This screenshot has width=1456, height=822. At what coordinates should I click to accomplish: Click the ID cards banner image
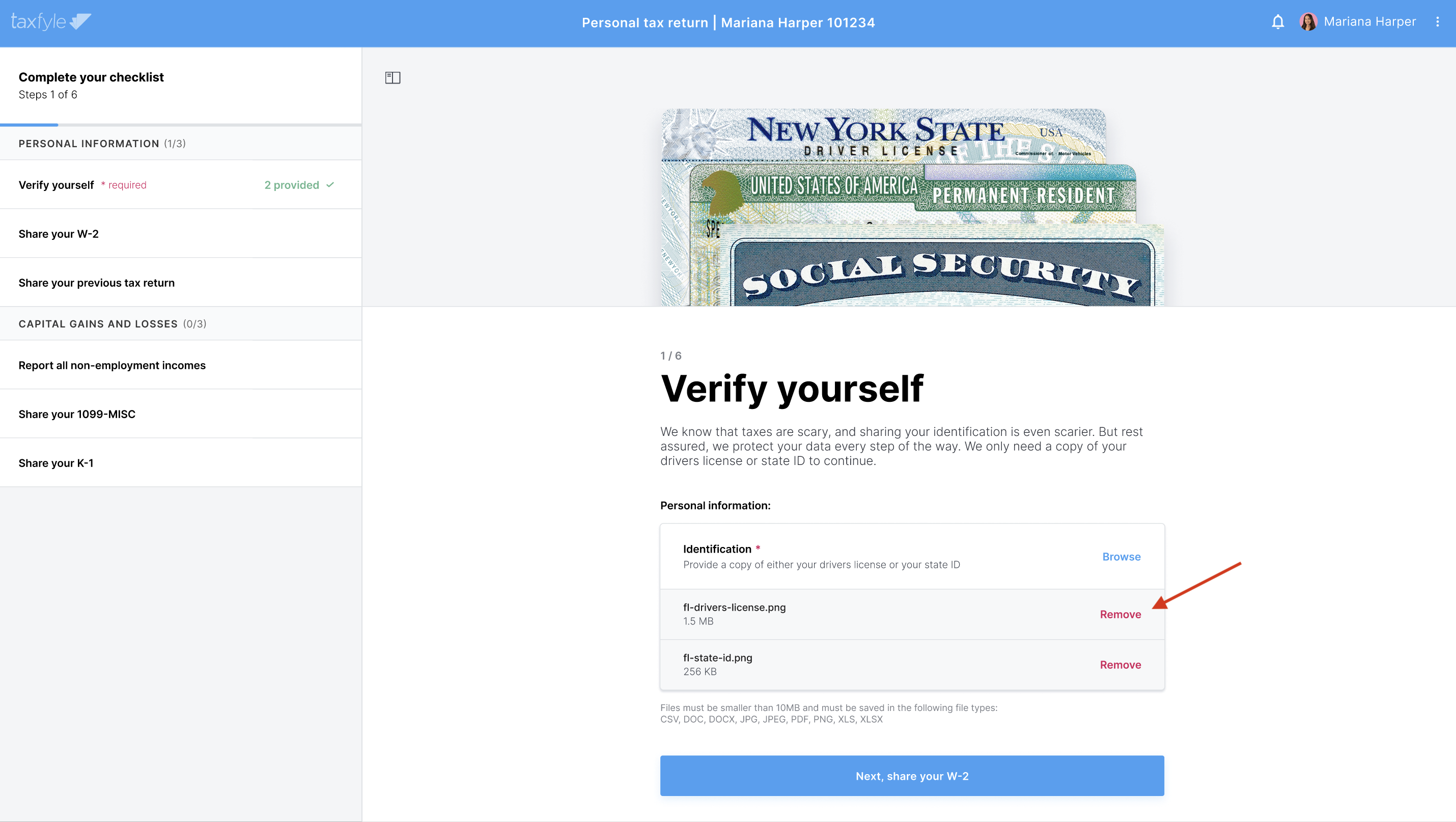pos(912,207)
